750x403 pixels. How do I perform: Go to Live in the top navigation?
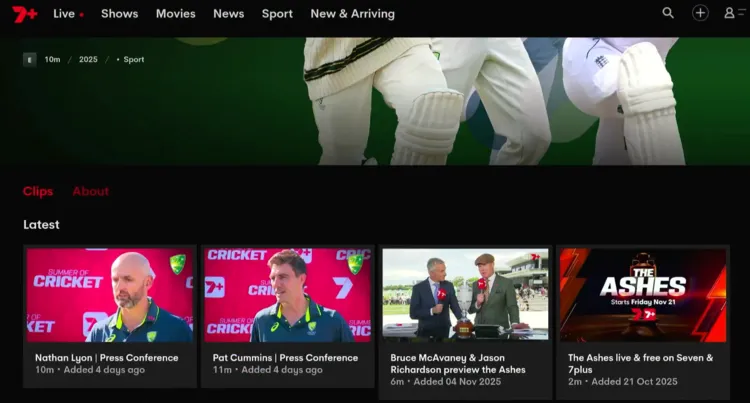tap(64, 14)
